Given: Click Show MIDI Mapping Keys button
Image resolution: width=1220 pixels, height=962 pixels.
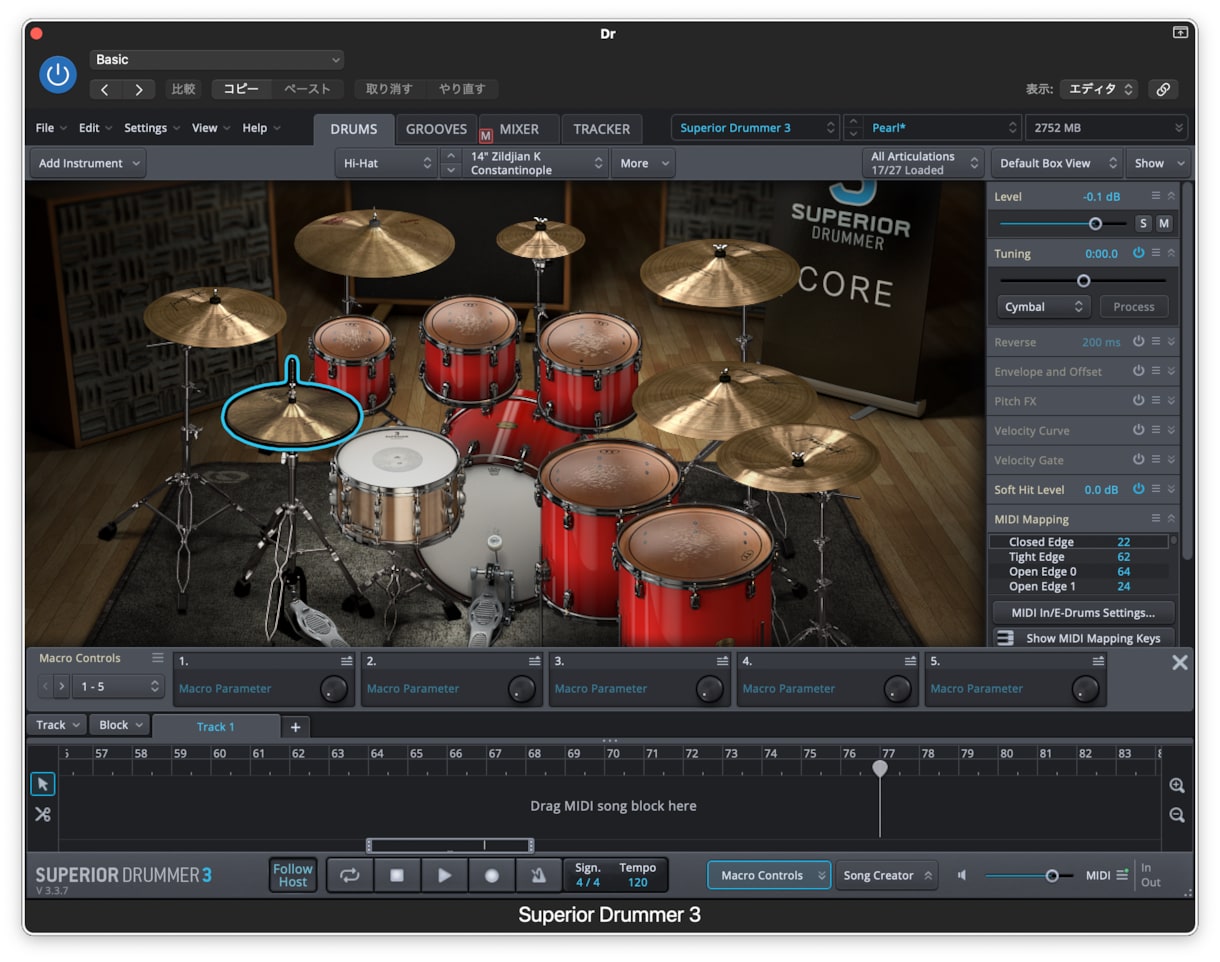Looking at the screenshot, I should pyautogui.click(x=1083, y=638).
